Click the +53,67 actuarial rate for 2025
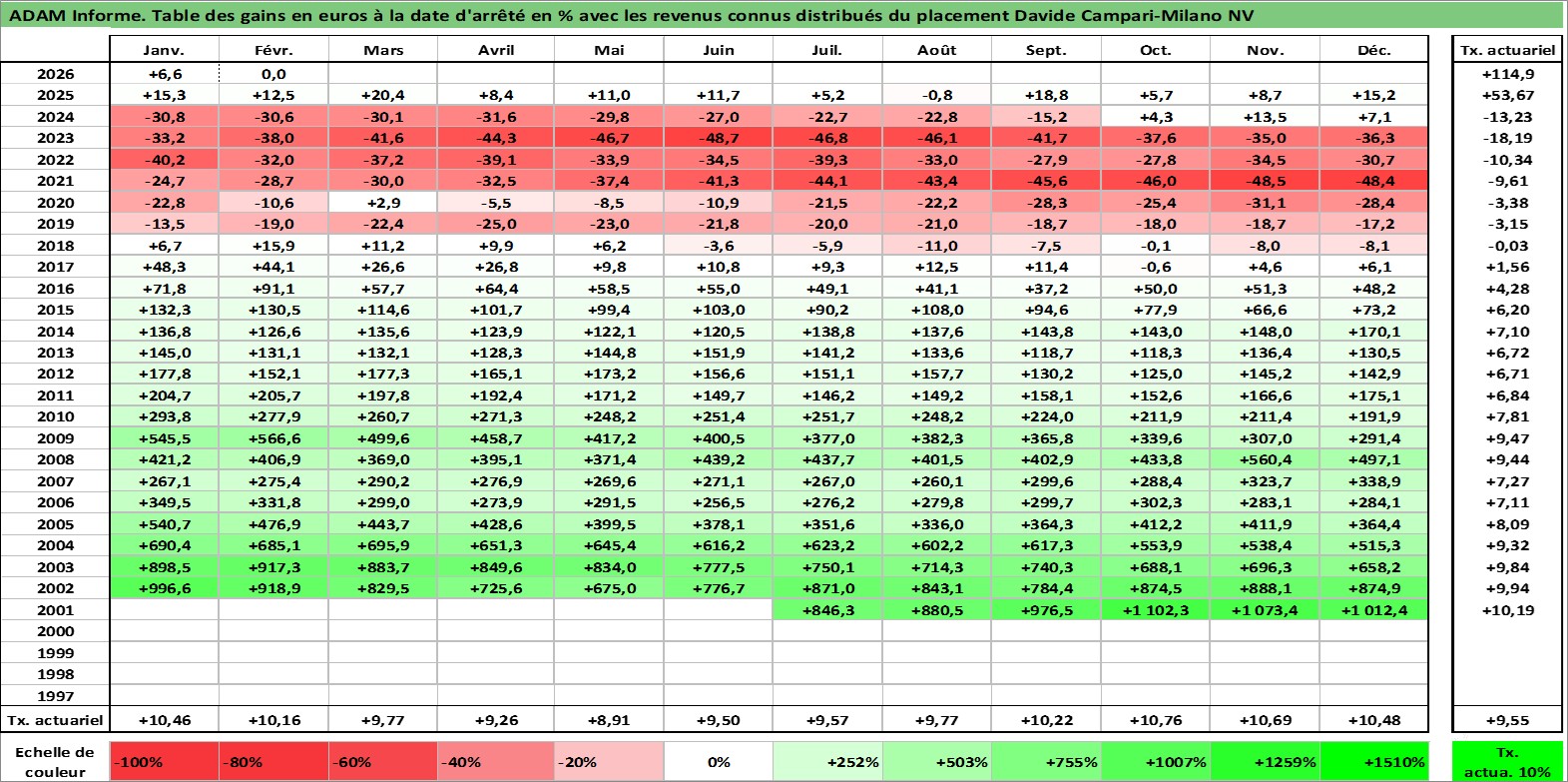Screen dimensions: 1568x782 pos(1507,95)
